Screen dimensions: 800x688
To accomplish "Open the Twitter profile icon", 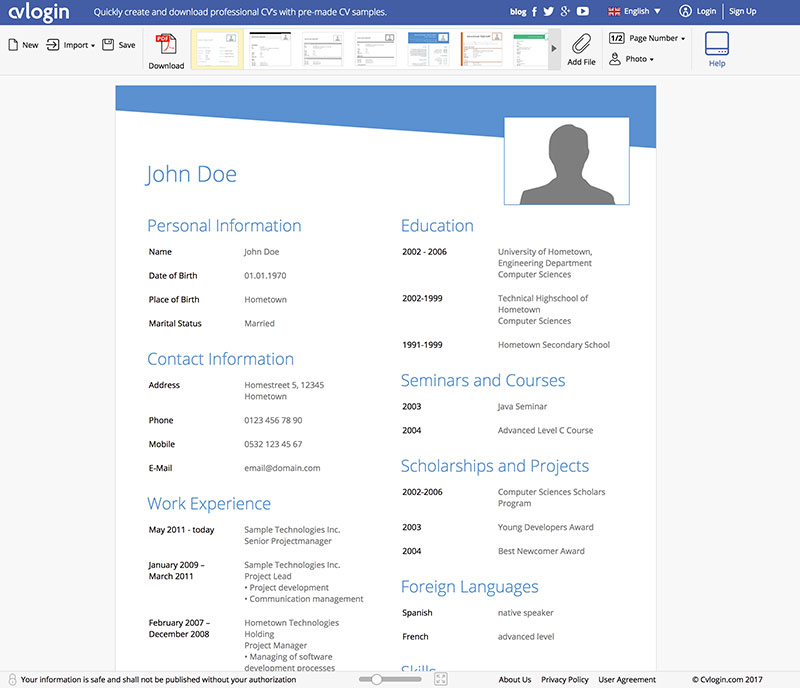I will point(549,12).
